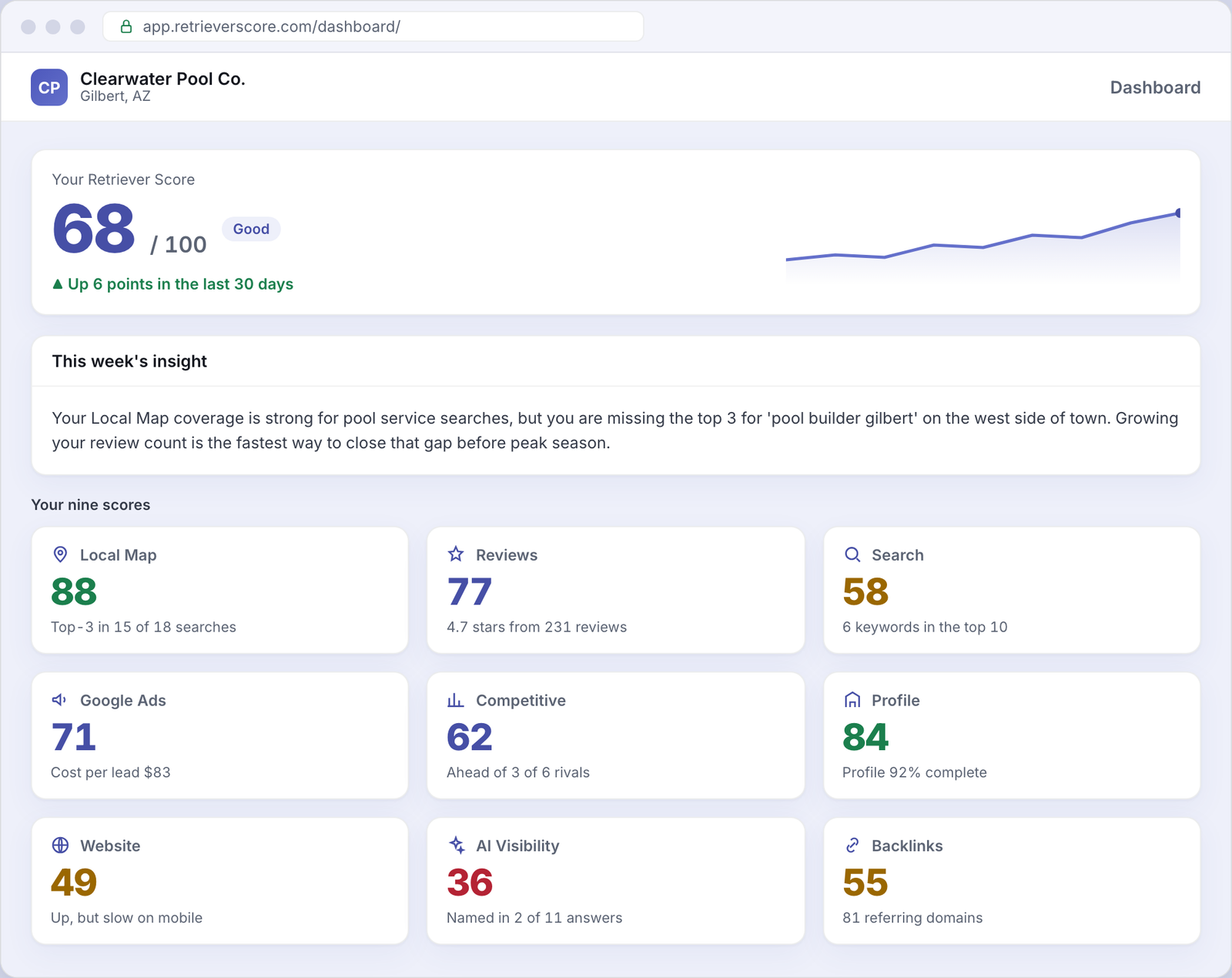Image resolution: width=1232 pixels, height=978 pixels.
Task: Click 'Profile 92% complete' text
Action: 915,772
